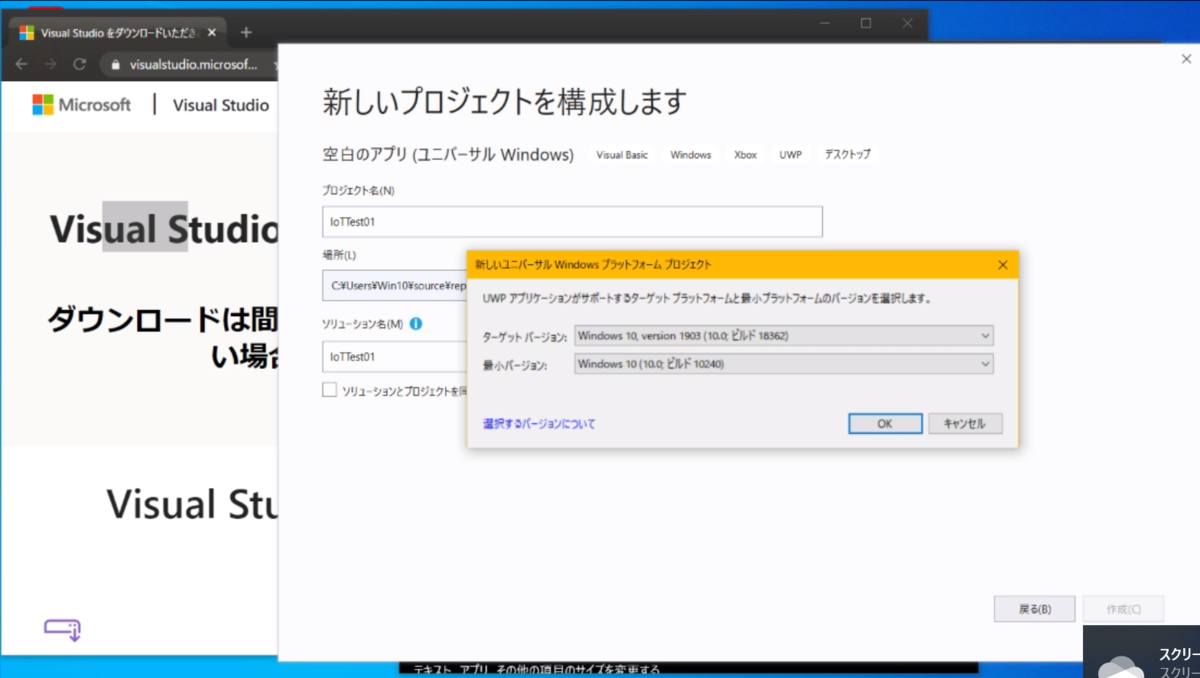Image resolution: width=1200 pixels, height=678 pixels.
Task: Click the info icon beside ソリューション名(M)
Action: click(x=417, y=323)
